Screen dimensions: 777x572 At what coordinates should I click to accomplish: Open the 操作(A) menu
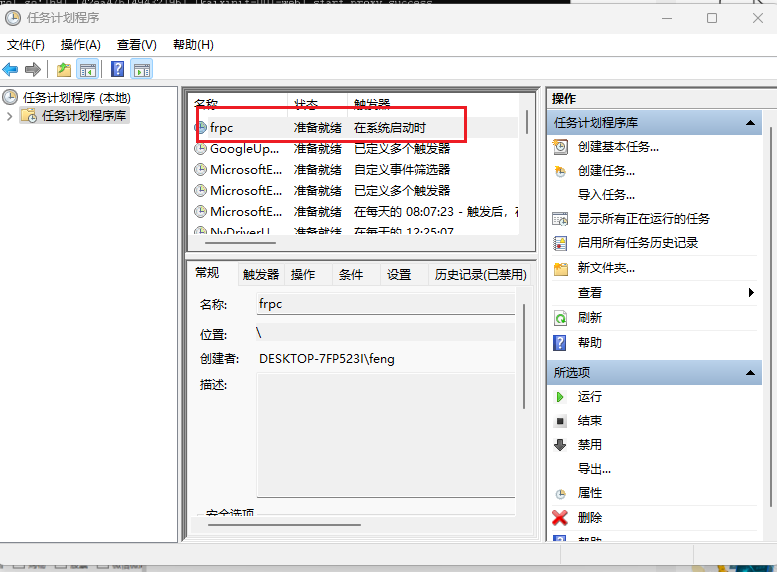pyautogui.click(x=81, y=45)
